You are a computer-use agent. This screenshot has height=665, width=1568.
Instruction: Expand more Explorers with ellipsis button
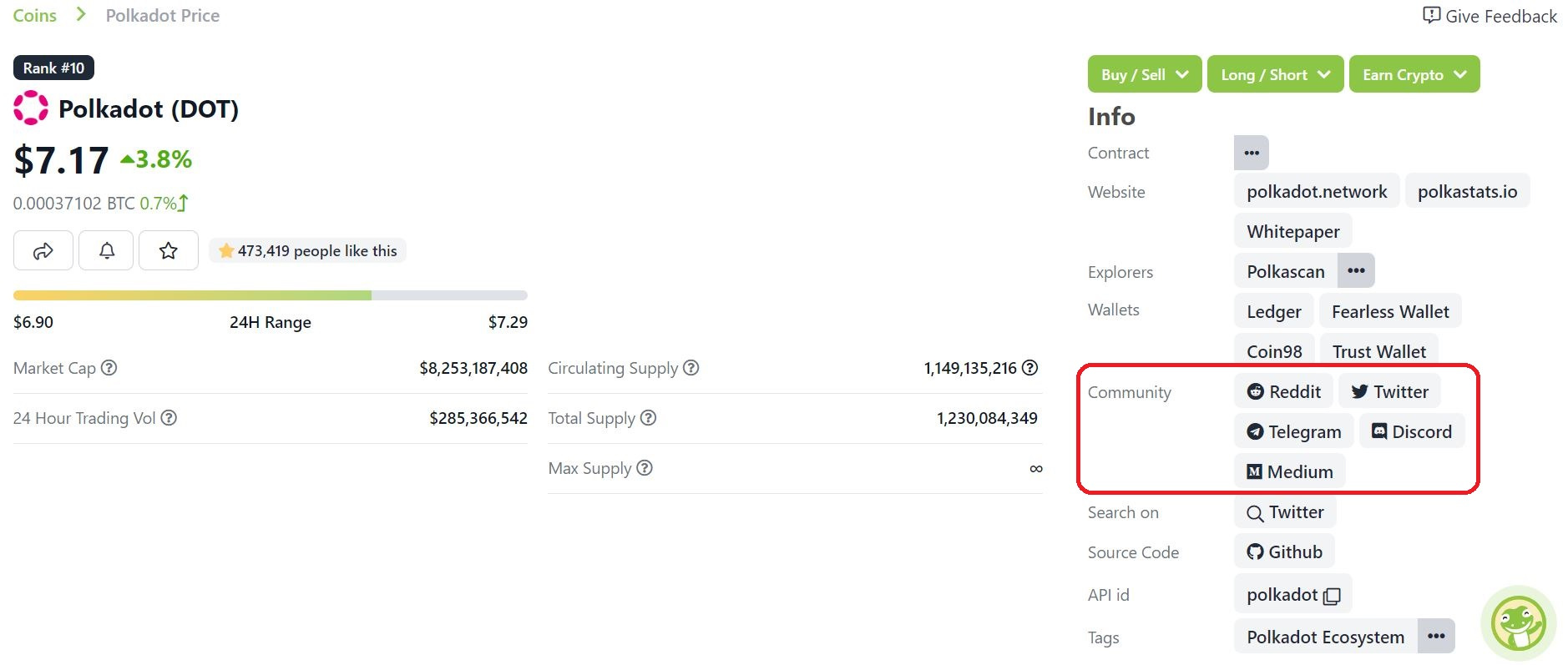[x=1356, y=270]
